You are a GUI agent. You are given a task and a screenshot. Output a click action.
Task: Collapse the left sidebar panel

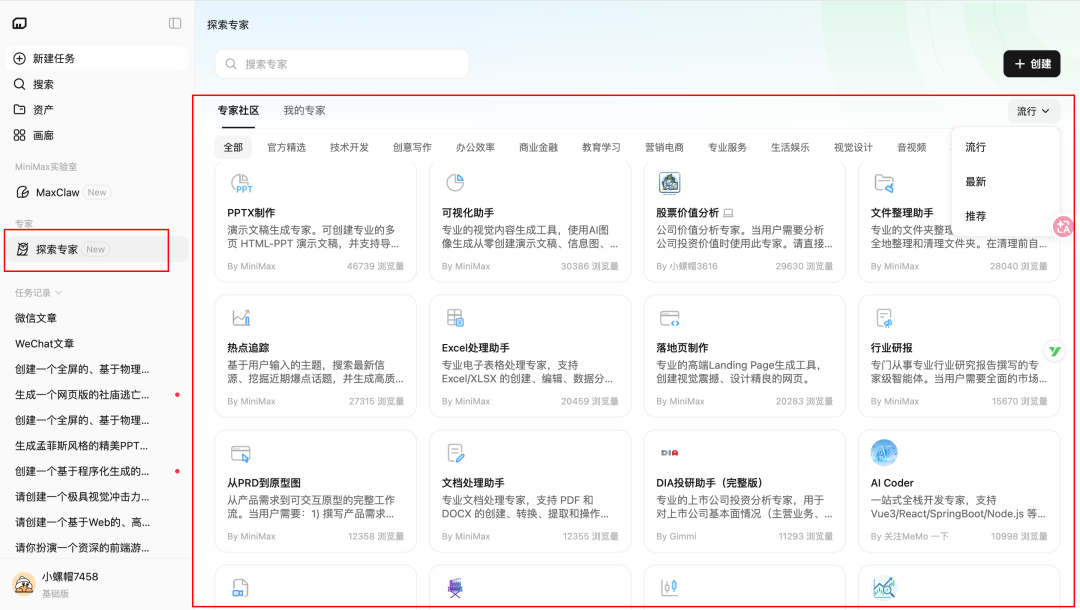coord(175,25)
